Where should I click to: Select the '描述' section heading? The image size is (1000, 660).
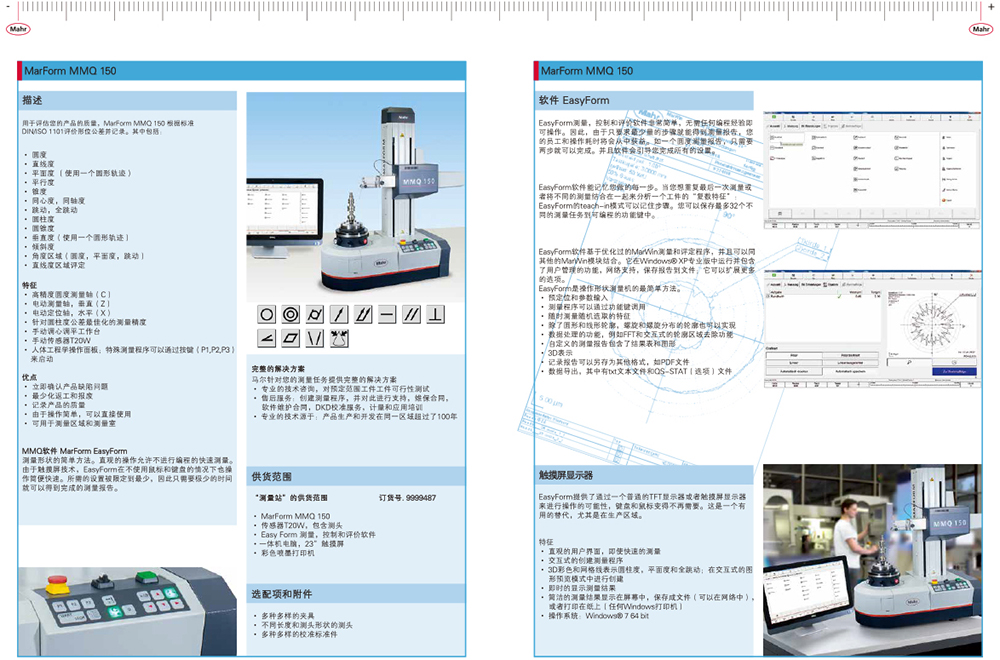pos(33,100)
